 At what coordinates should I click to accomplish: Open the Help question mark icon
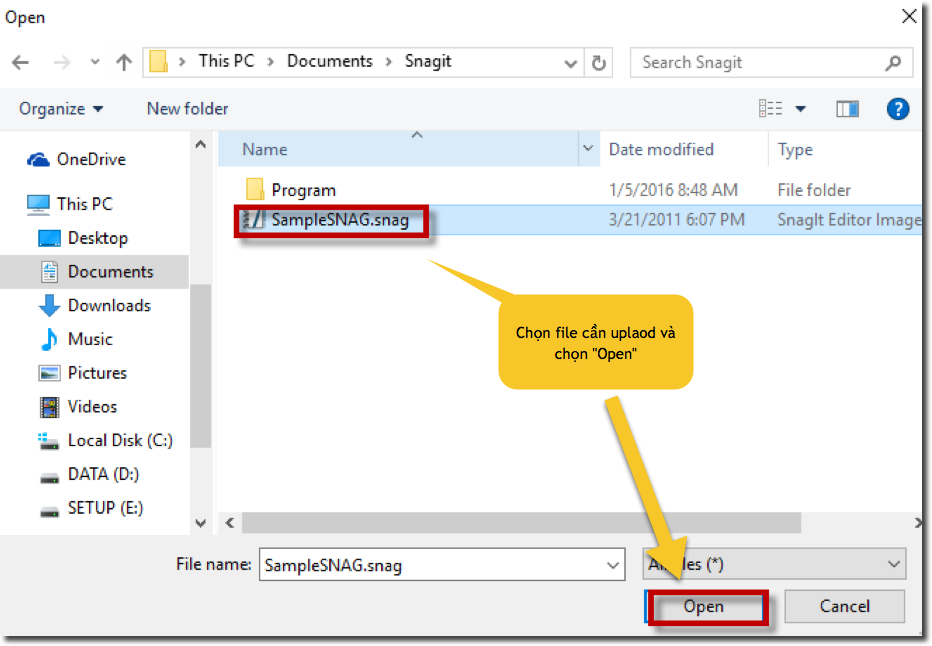point(898,109)
